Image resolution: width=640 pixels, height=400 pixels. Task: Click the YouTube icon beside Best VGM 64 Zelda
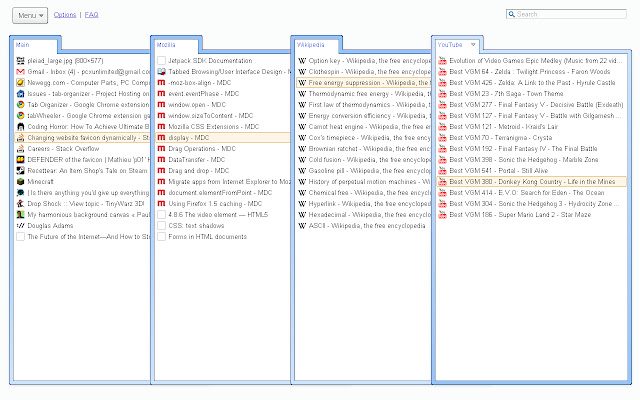tap(442, 72)
